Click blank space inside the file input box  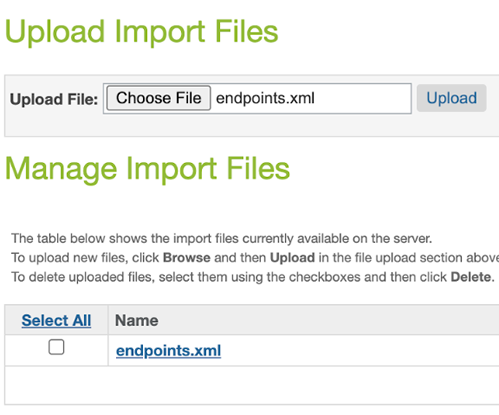(x=362, y=99)
